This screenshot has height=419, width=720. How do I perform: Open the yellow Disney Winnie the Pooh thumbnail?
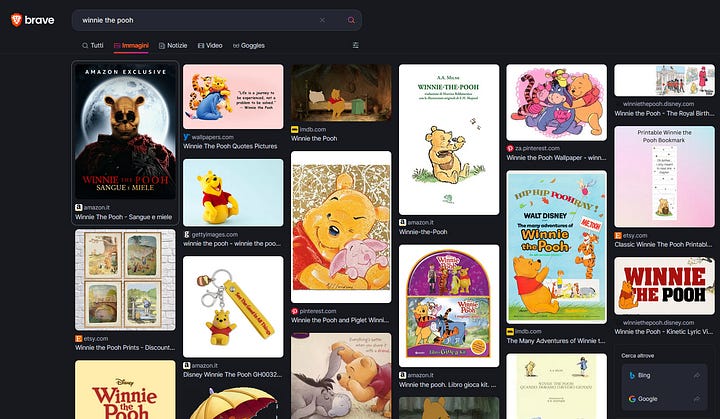coord(125,390)
